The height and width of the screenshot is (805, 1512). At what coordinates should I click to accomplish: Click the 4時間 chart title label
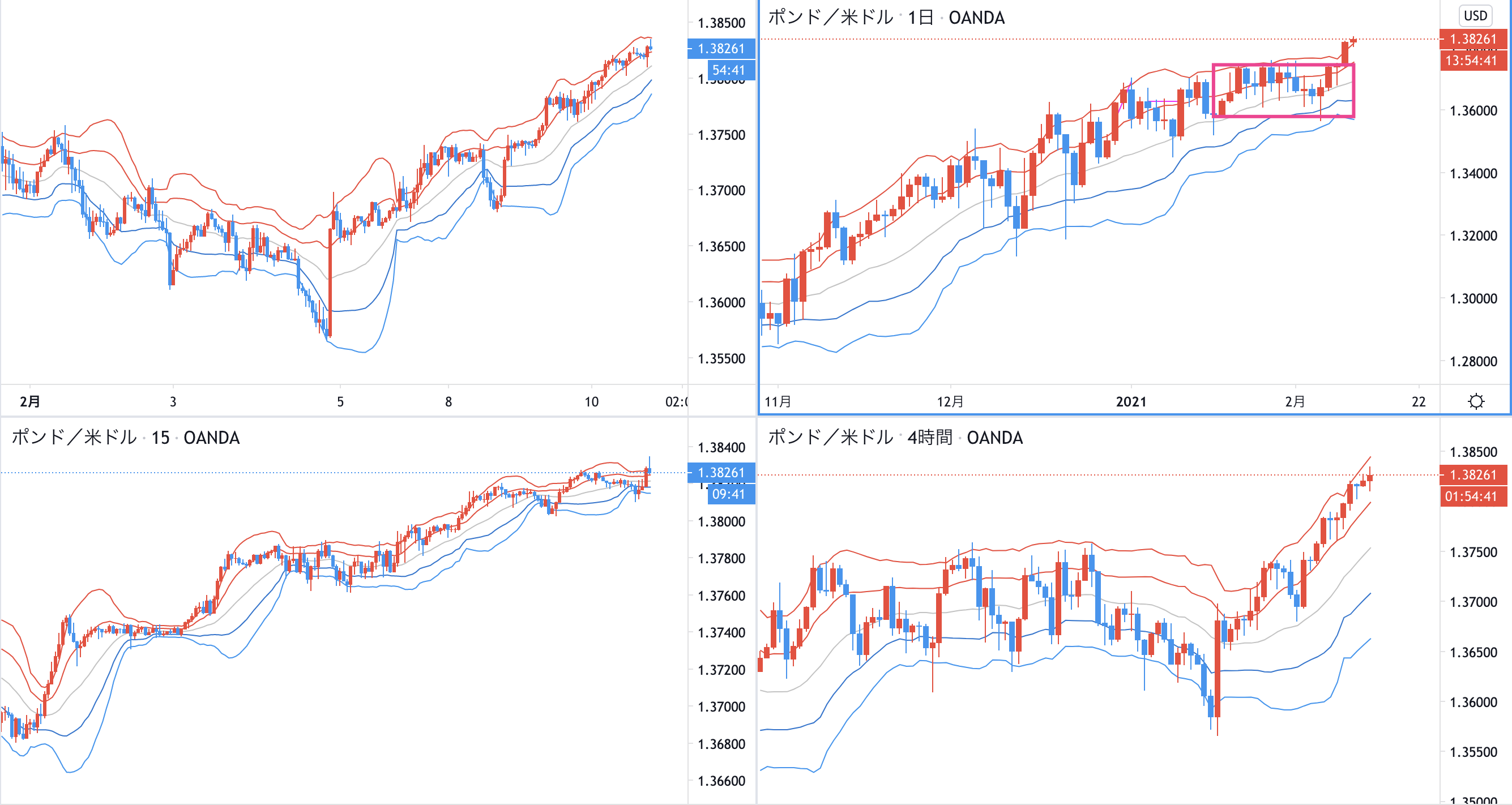[930, 438]
